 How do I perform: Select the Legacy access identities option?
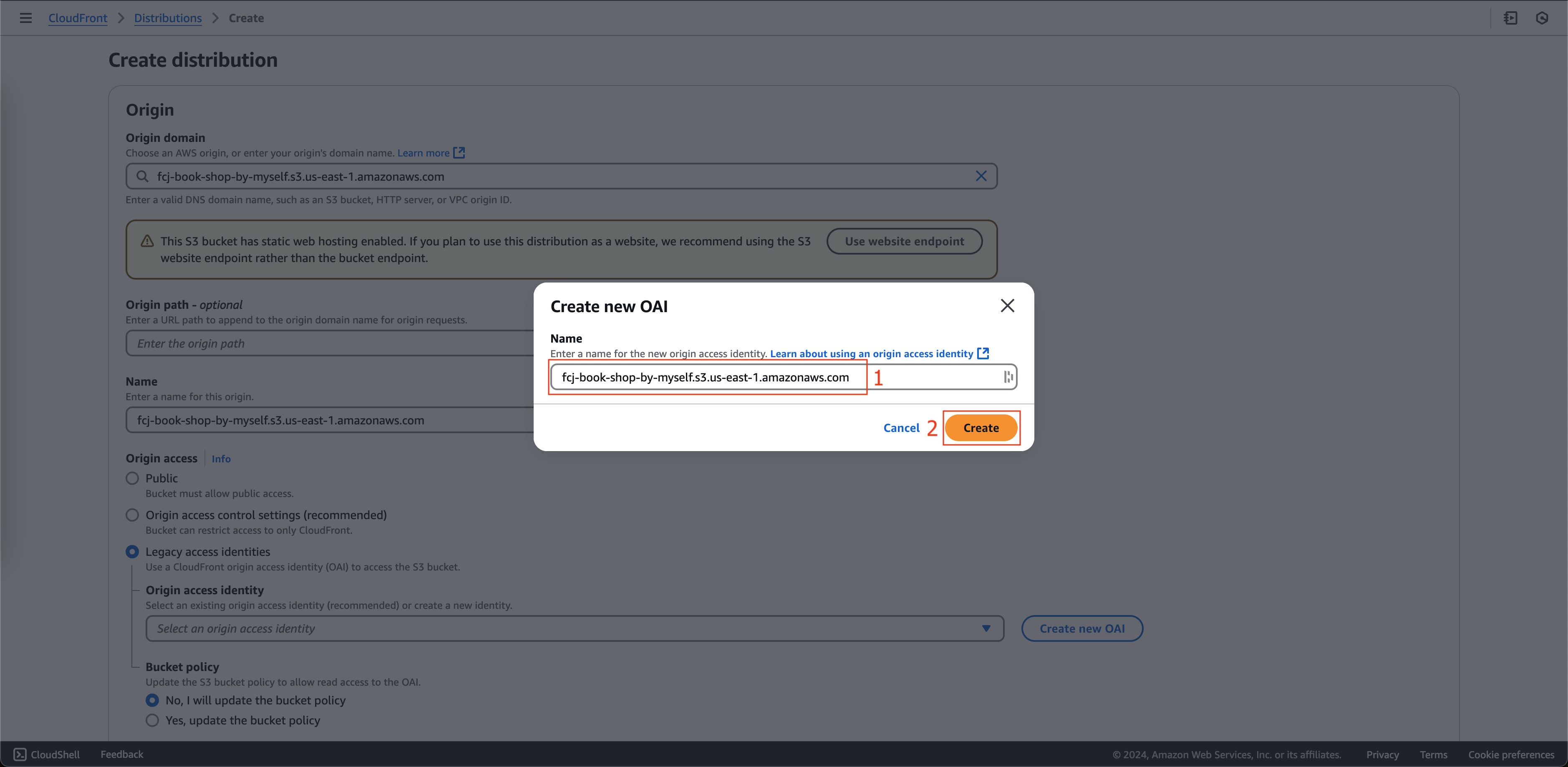(132, 552)
